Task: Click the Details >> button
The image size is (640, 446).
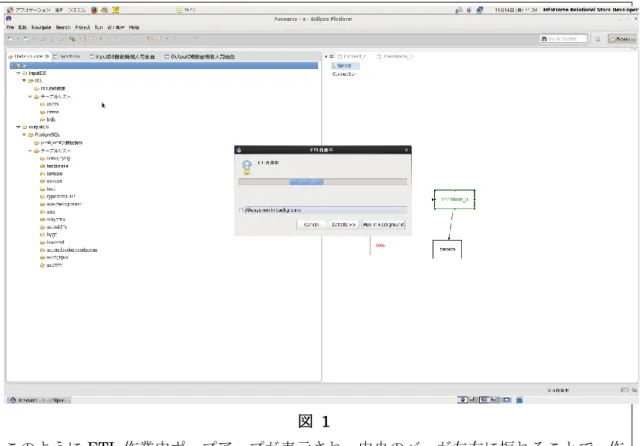Action: [343, 224]
